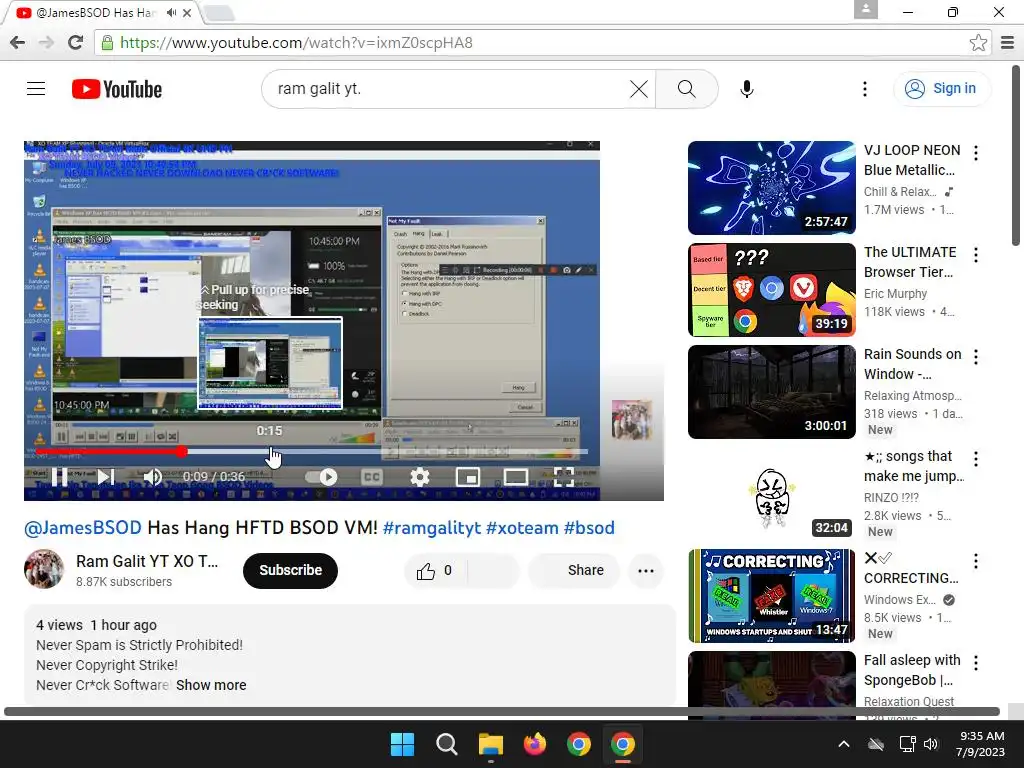Skip to the next video
1024x768 pixels.
pos(106,477)
